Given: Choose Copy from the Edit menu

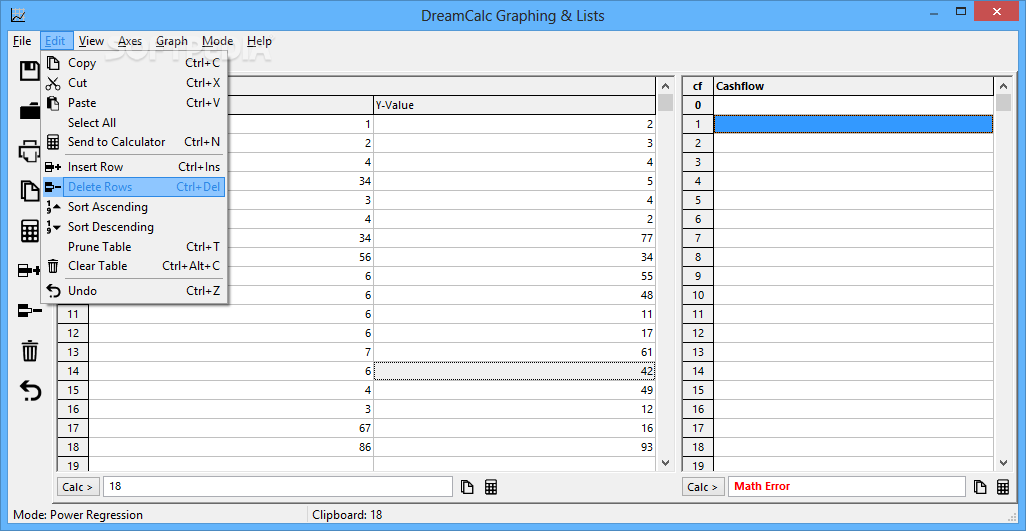Looking at the screenshot, I should [135, 63].
